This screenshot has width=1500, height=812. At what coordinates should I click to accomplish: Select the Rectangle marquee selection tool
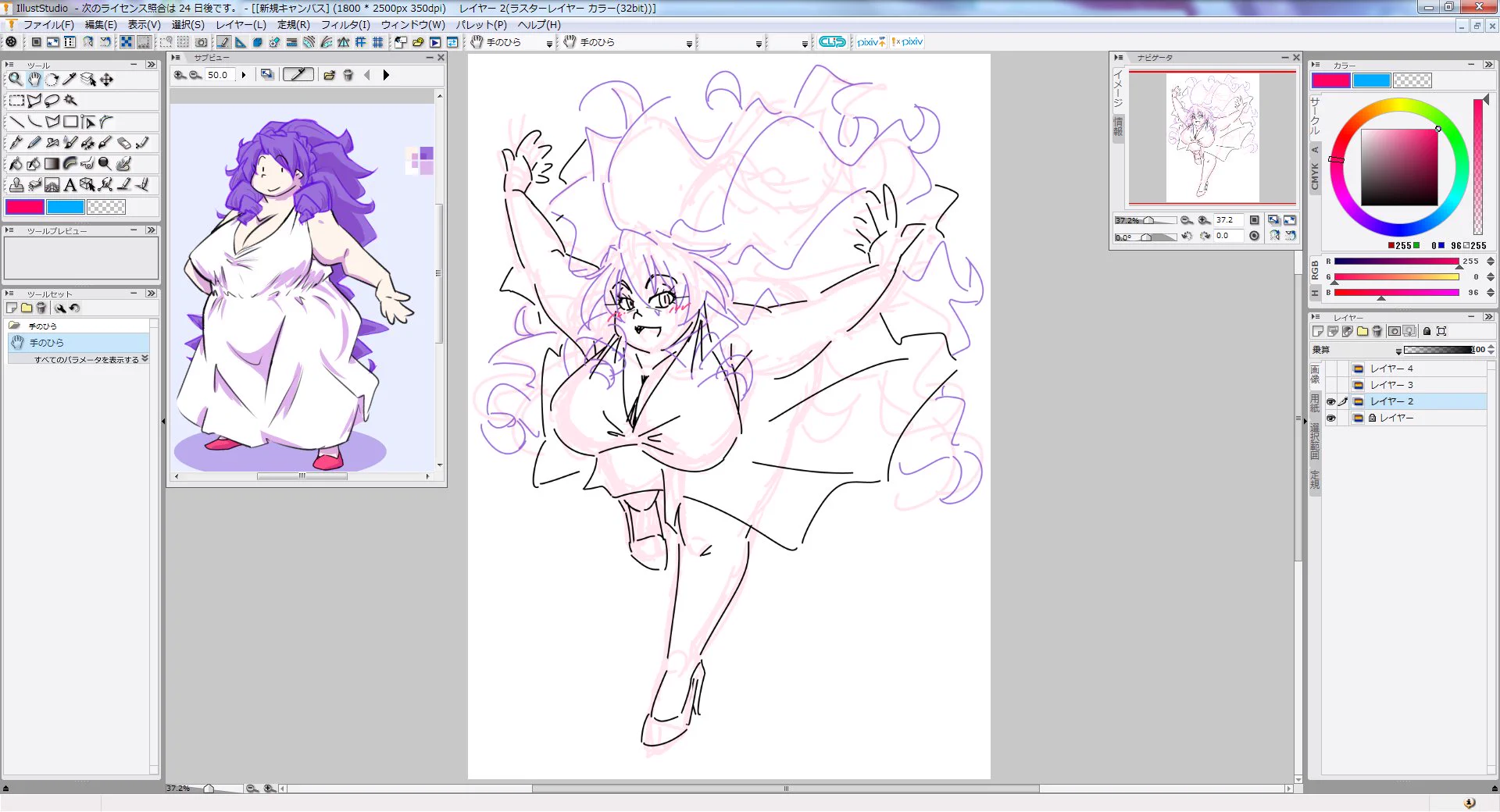coord(16,101)
